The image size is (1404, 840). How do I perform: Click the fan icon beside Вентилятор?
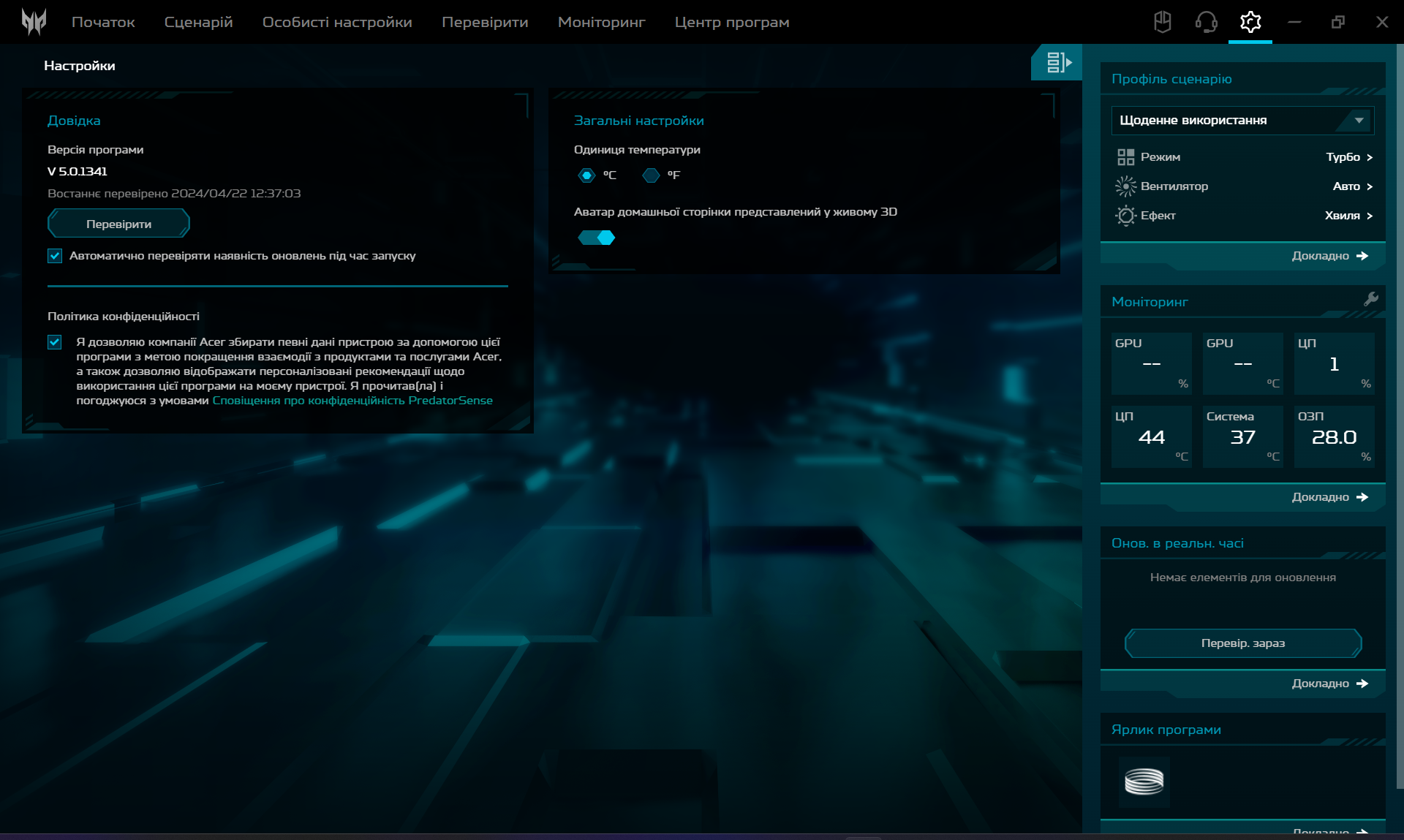(x=1125, y=186)
